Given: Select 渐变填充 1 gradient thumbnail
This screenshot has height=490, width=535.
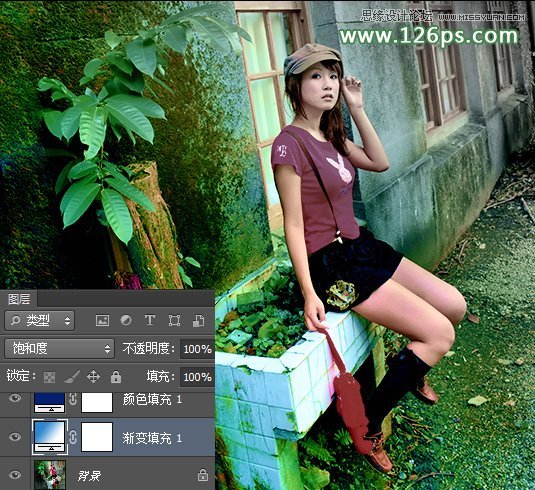Looking at the screenshot, I should (x=49, y=437).
